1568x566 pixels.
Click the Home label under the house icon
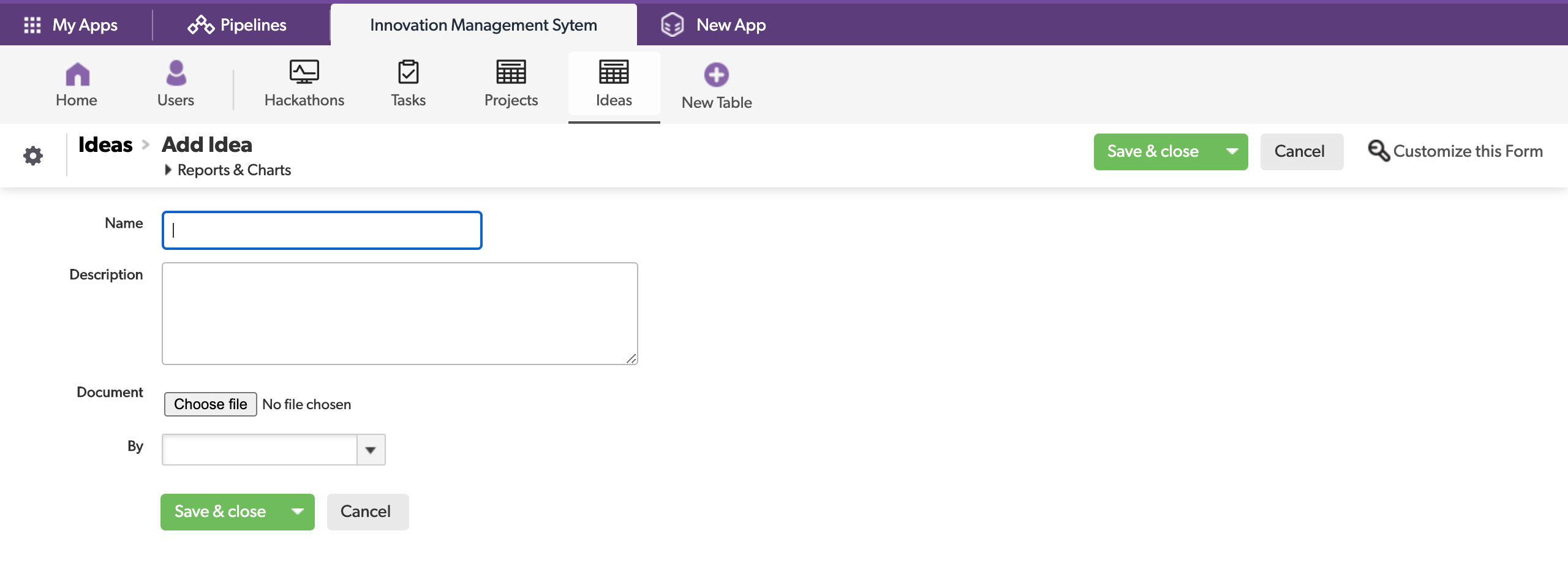click(77, 100)
